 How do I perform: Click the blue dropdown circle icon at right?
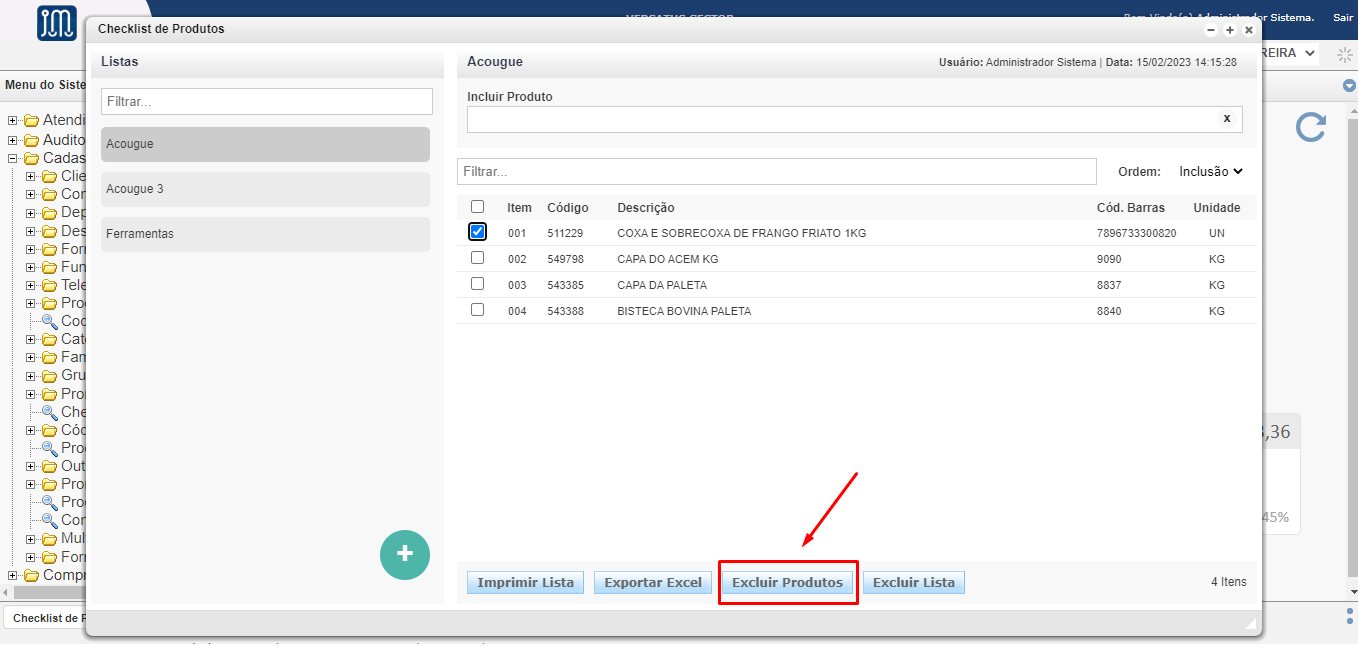point(1349,86)
